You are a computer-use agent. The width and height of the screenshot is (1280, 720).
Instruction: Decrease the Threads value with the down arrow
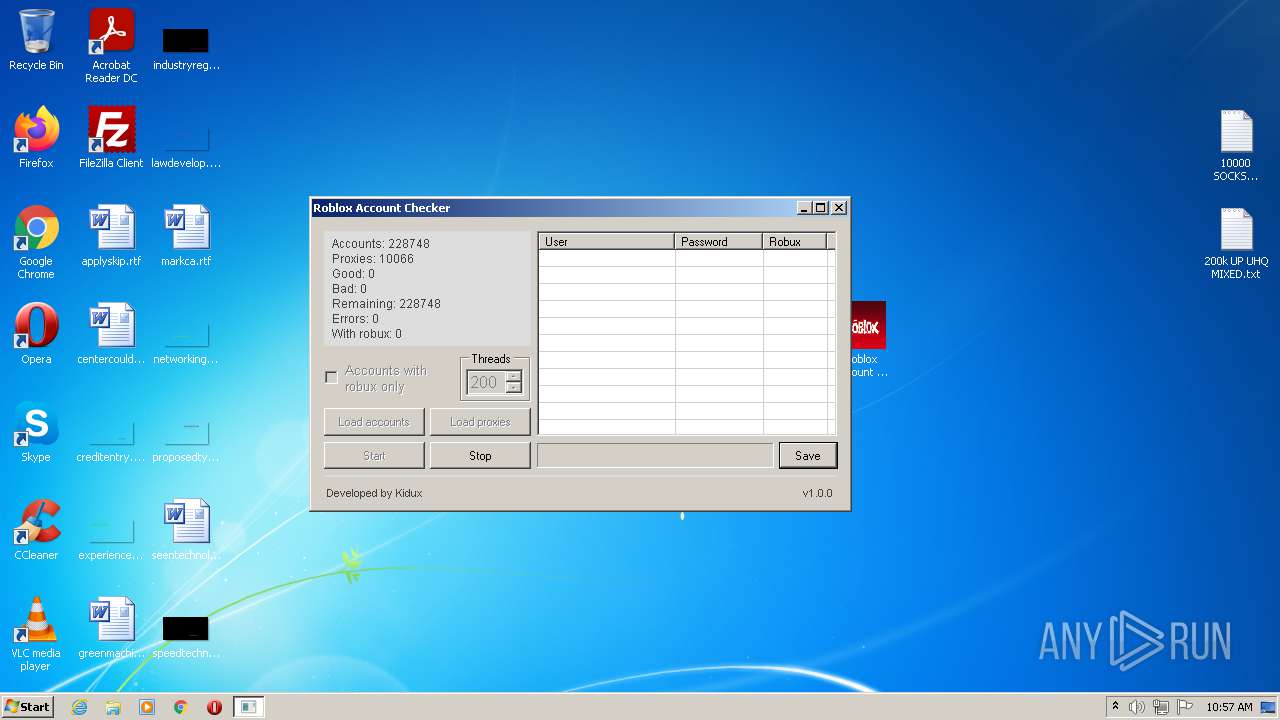pos(514,388)
